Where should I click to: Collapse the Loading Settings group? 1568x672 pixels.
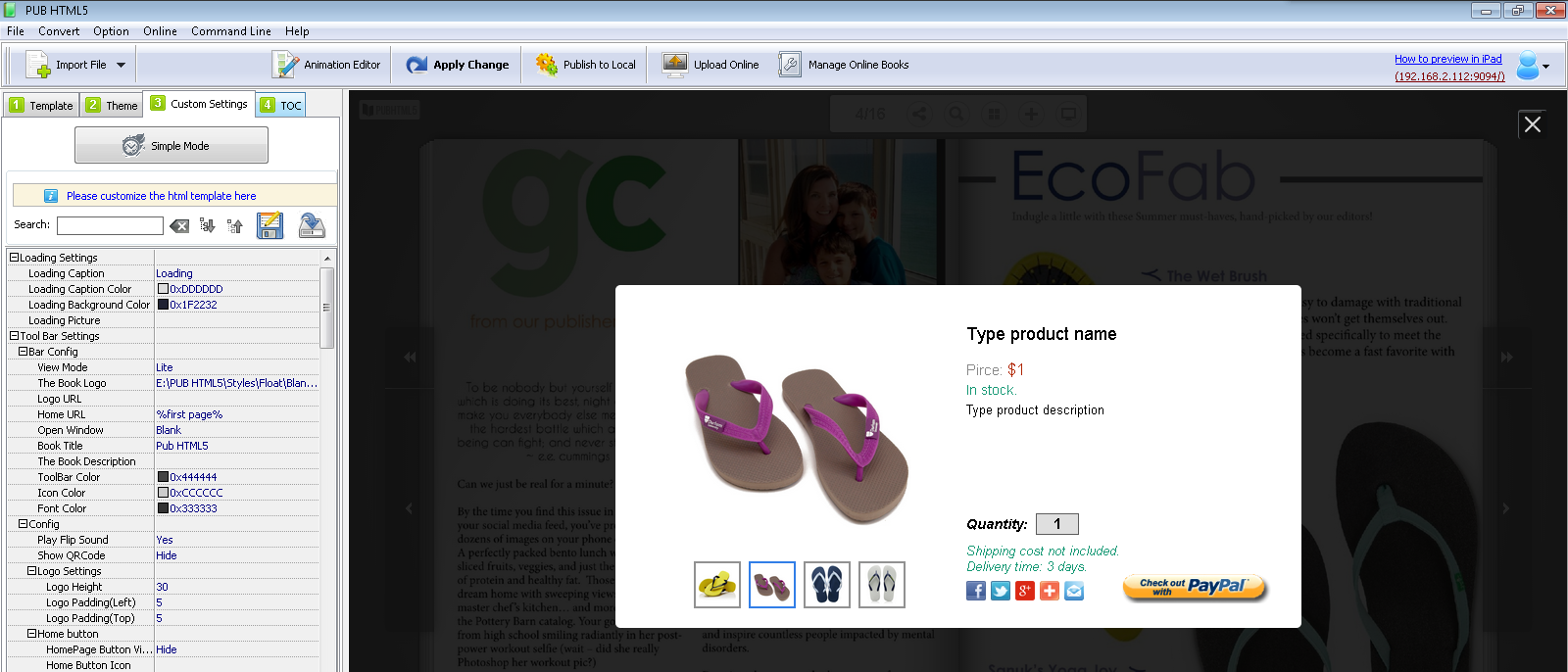coord(15,258)
